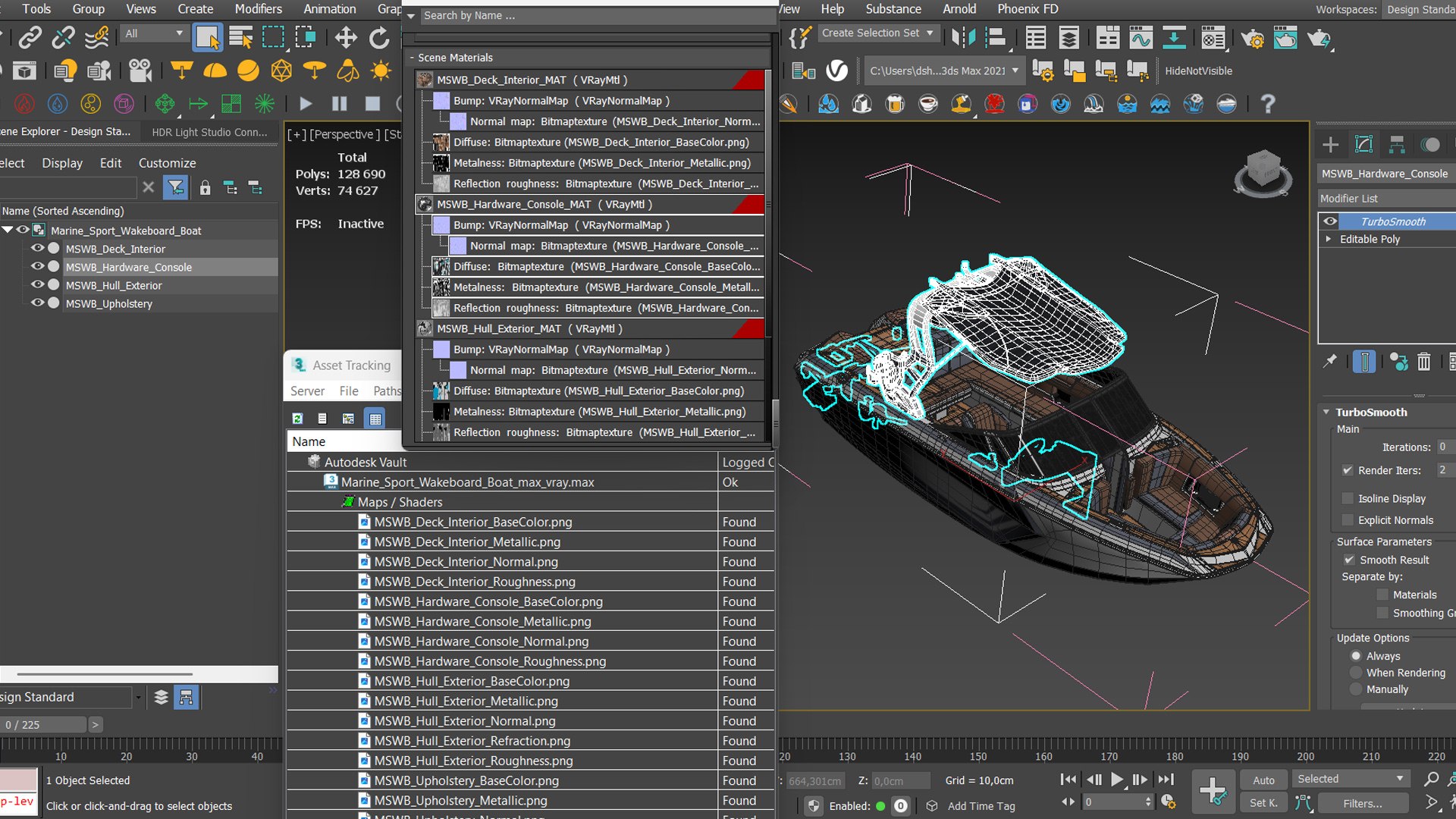This screenshot has width=1456, height=819.
Task: Uncheck the Smooth Result checkbox
Action: click(x=1349, y=560)
